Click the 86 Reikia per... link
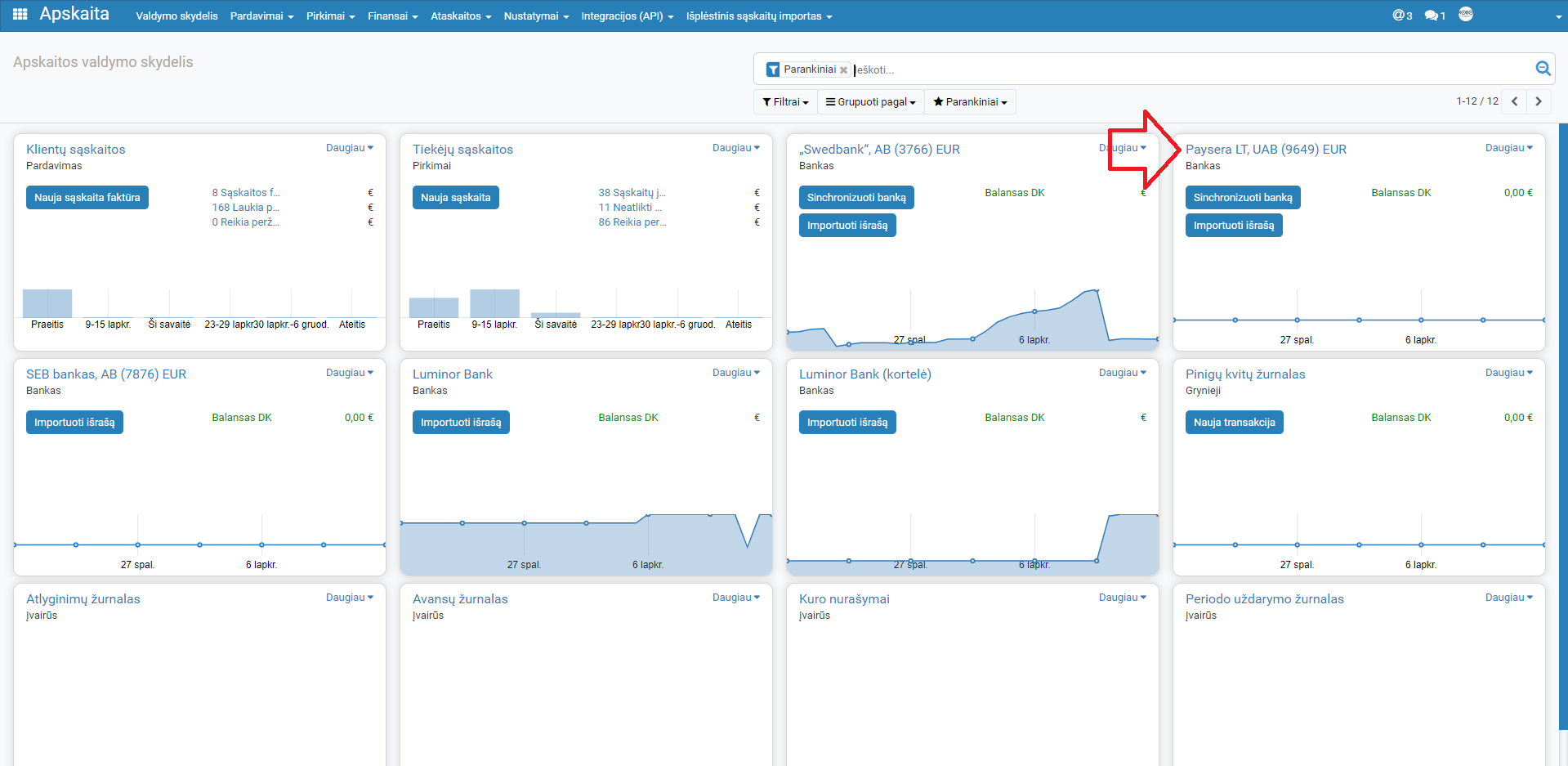 [632, 222]
